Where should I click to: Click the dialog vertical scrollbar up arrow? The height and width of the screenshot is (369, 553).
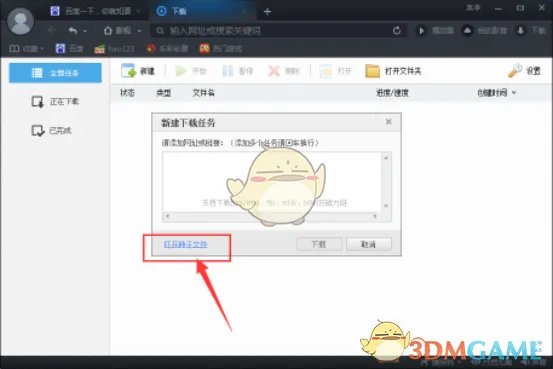[x=386, y=158]
